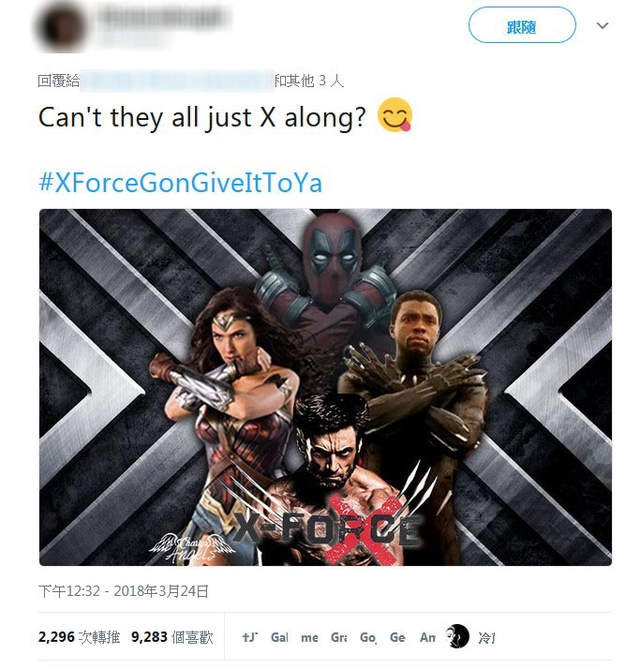View the 2,296 次轉推 retweets list
Image resolution: width=640 pixels, height=669 pixels.
click(79, 637)
